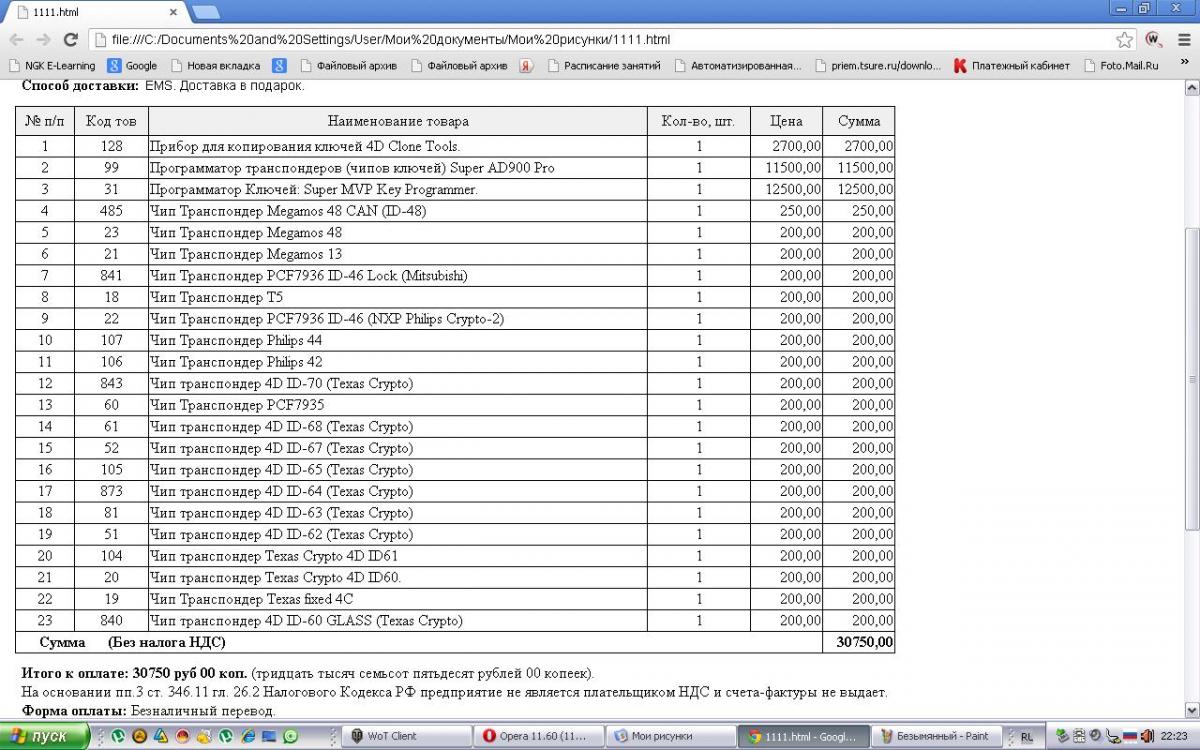The height and width of the screenshot is (750, 1200).
Task: Click the unlabeled blue Google-icon bookmark
Action: point(279,66)
